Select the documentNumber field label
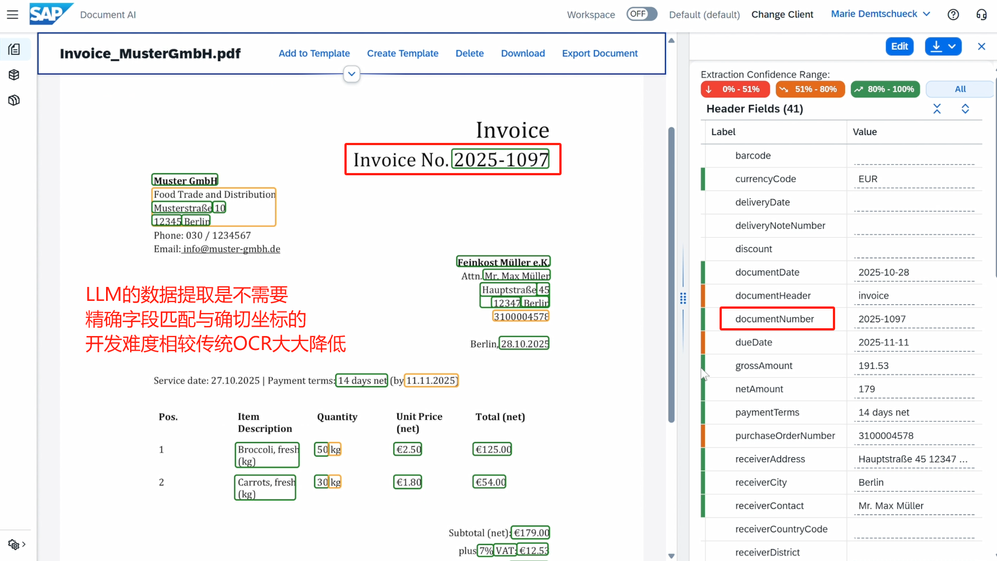 click(x=774, y=319)
